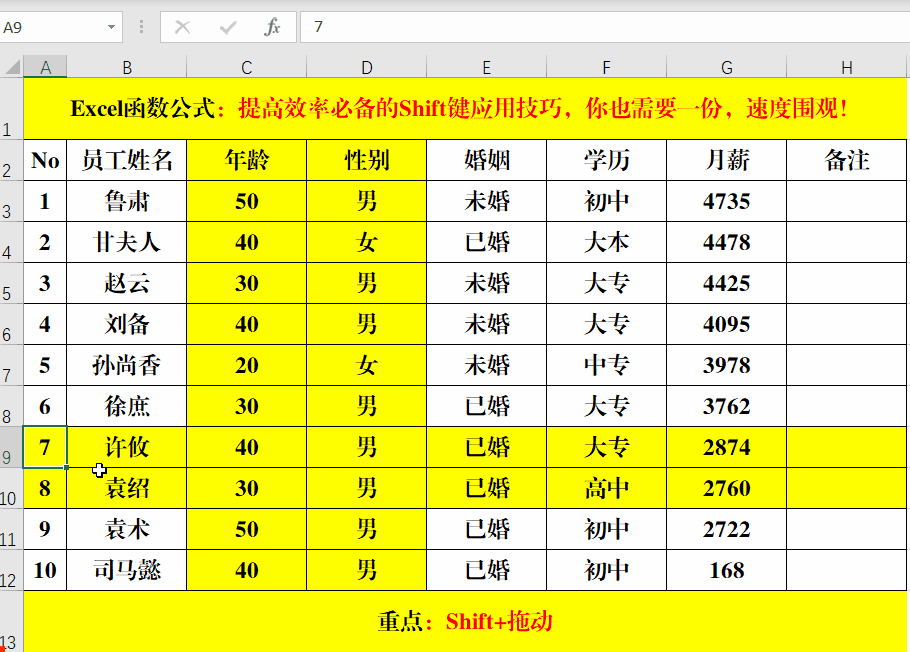This screenshot has height=652, width=910.
Task: Click the education cell '中专'
Action: click(606, 365)
